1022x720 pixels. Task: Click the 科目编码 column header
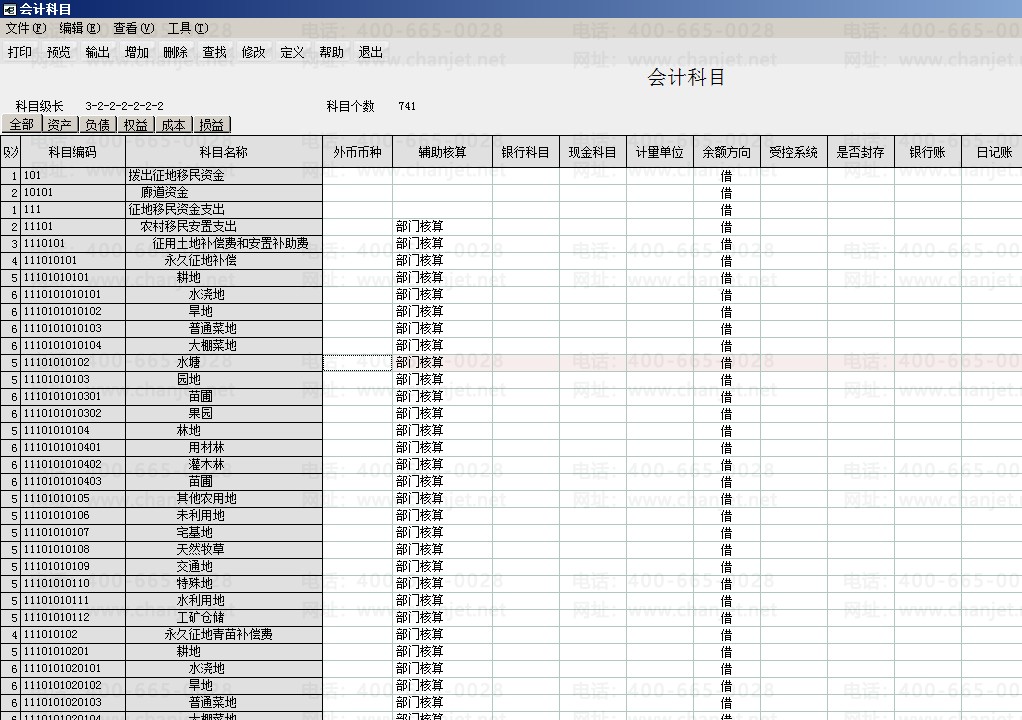click(73, 152)
